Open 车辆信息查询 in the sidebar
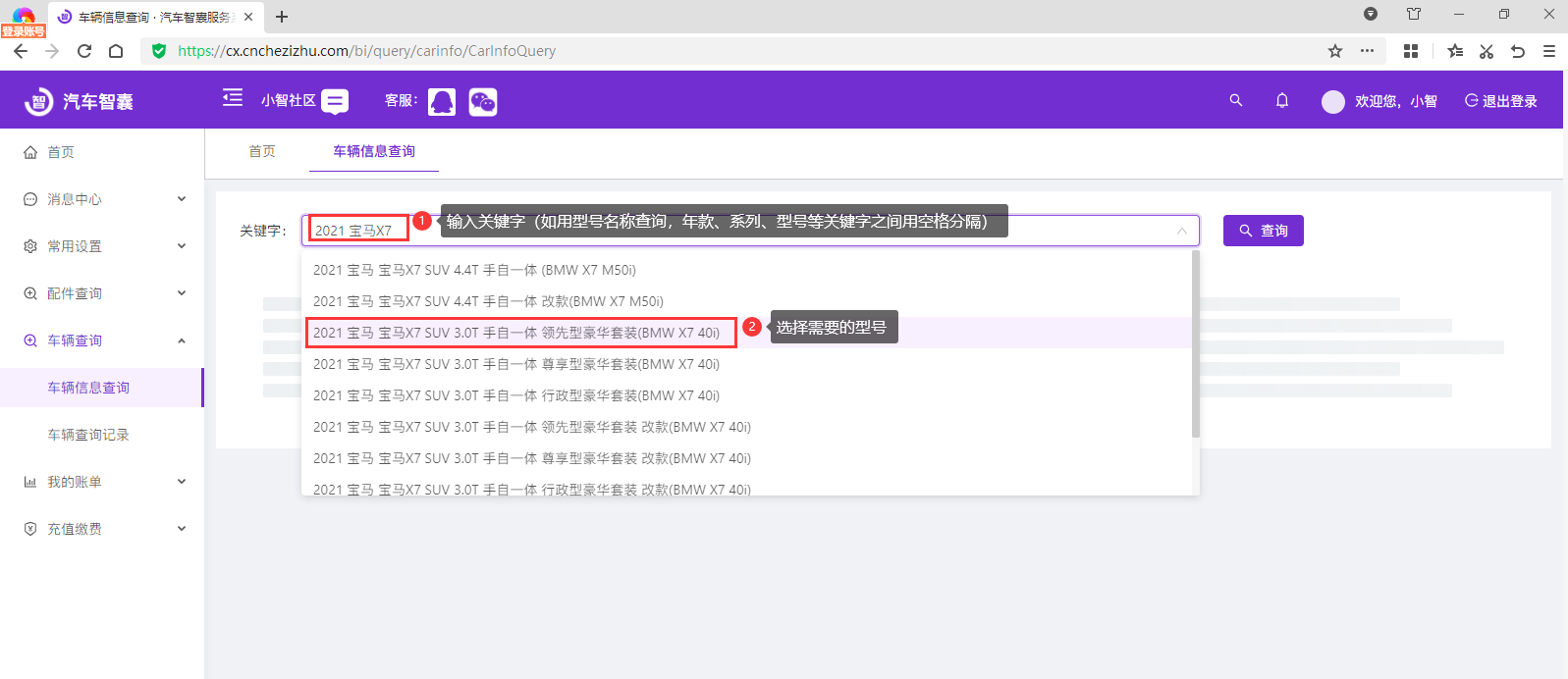Screen dimensions: 1568x679 tap(102, 388)
